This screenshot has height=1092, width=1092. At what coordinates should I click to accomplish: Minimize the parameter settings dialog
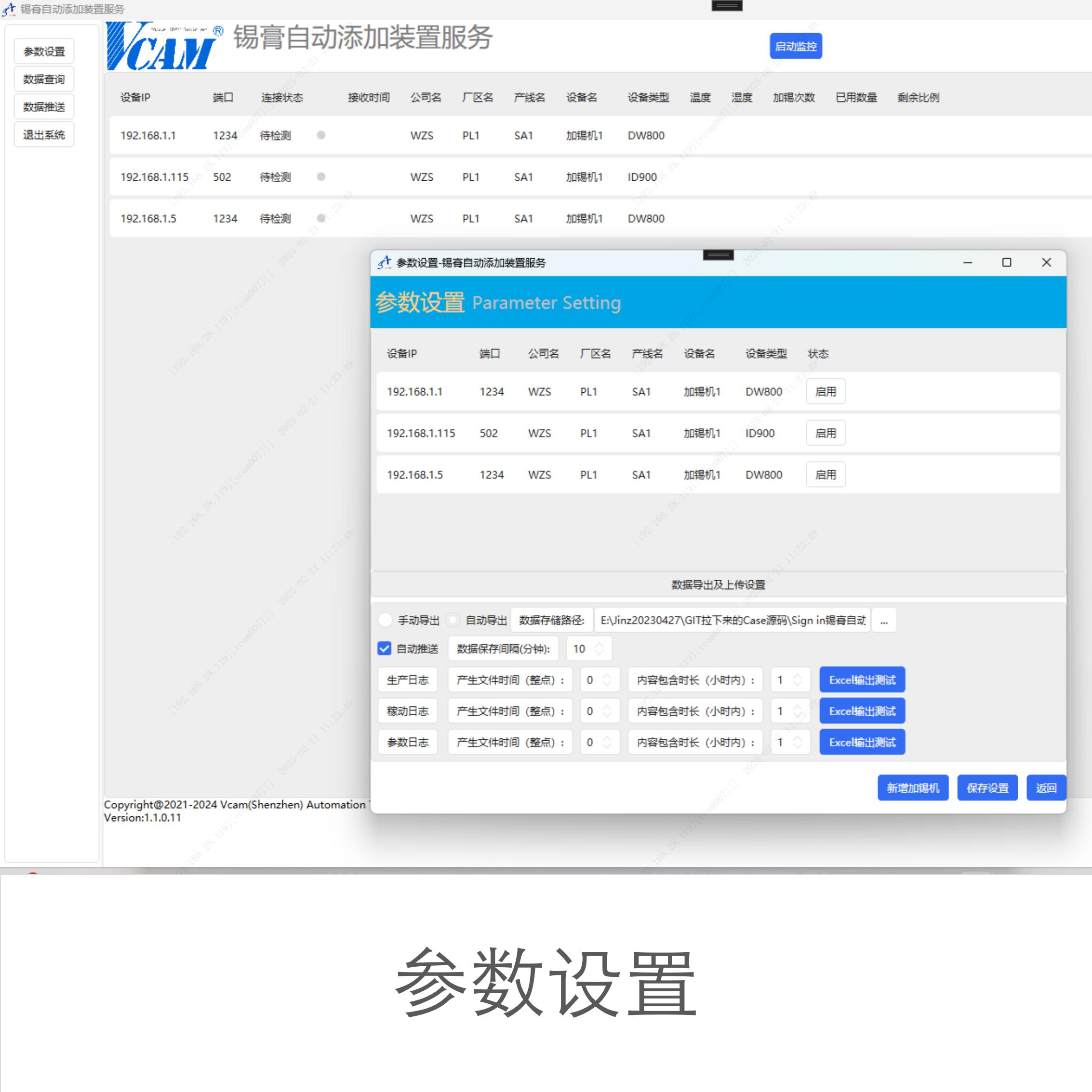click(968, 262)
